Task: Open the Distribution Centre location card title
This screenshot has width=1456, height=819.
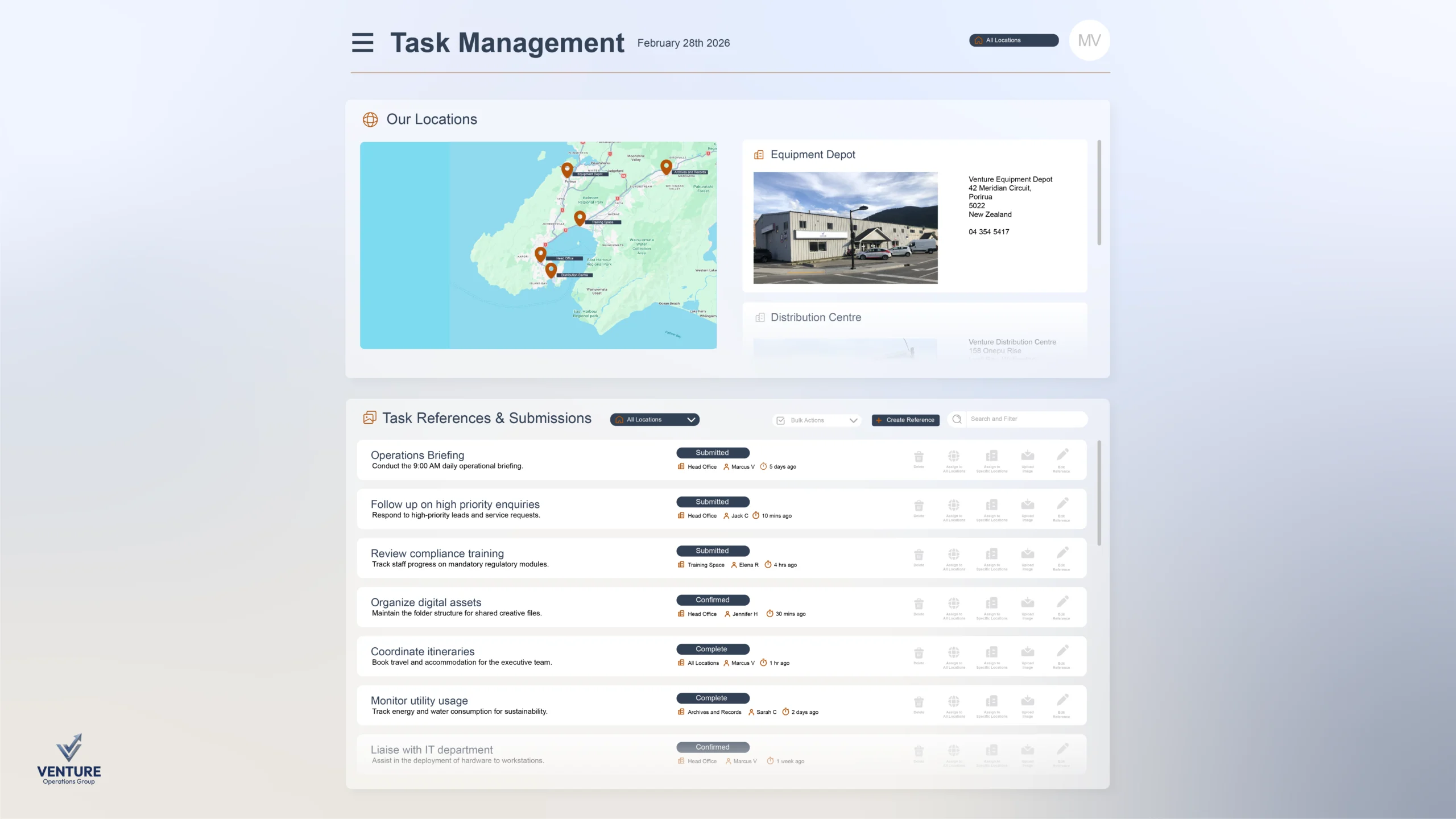Action: (816, 317)
